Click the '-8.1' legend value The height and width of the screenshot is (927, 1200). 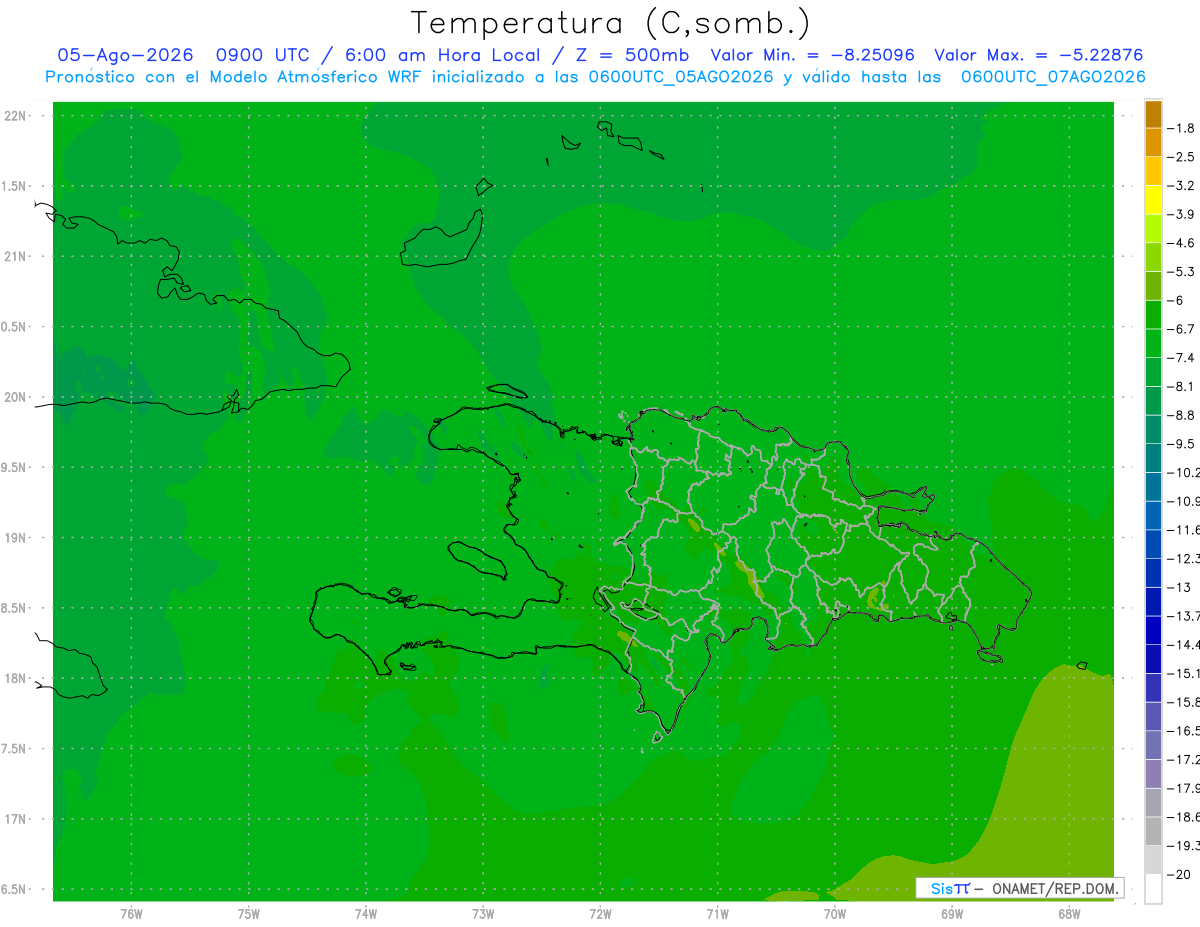(x=1182, y=386)
